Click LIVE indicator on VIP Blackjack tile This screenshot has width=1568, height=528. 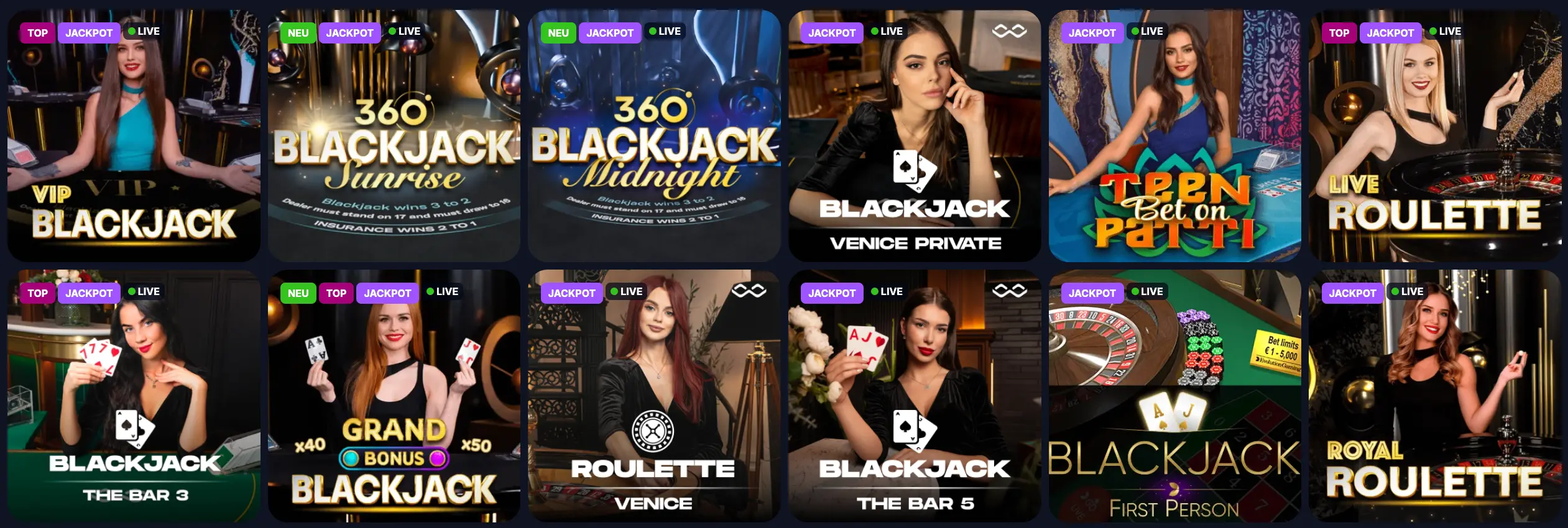(144, 31)
